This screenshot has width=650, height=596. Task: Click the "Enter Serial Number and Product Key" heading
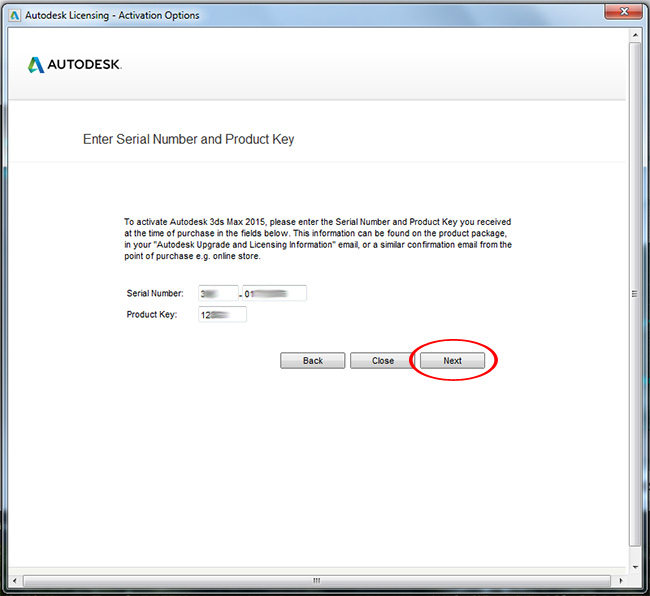pos(189,139)
